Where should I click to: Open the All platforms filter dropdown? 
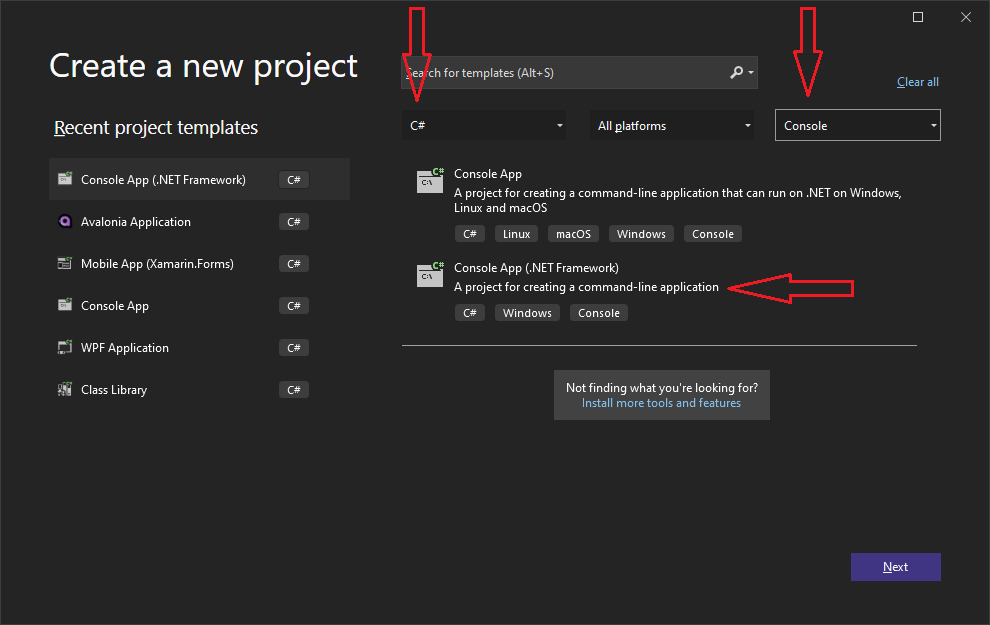point(673,126)
